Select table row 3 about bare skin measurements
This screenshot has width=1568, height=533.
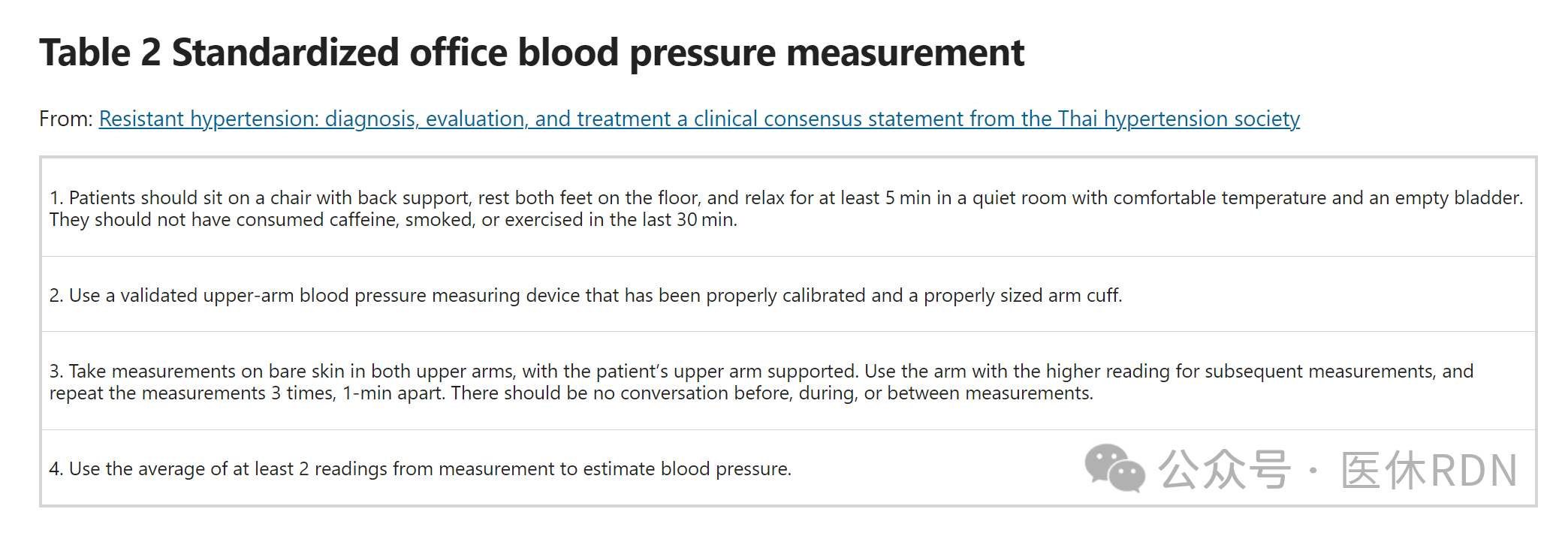click(788, 381)
